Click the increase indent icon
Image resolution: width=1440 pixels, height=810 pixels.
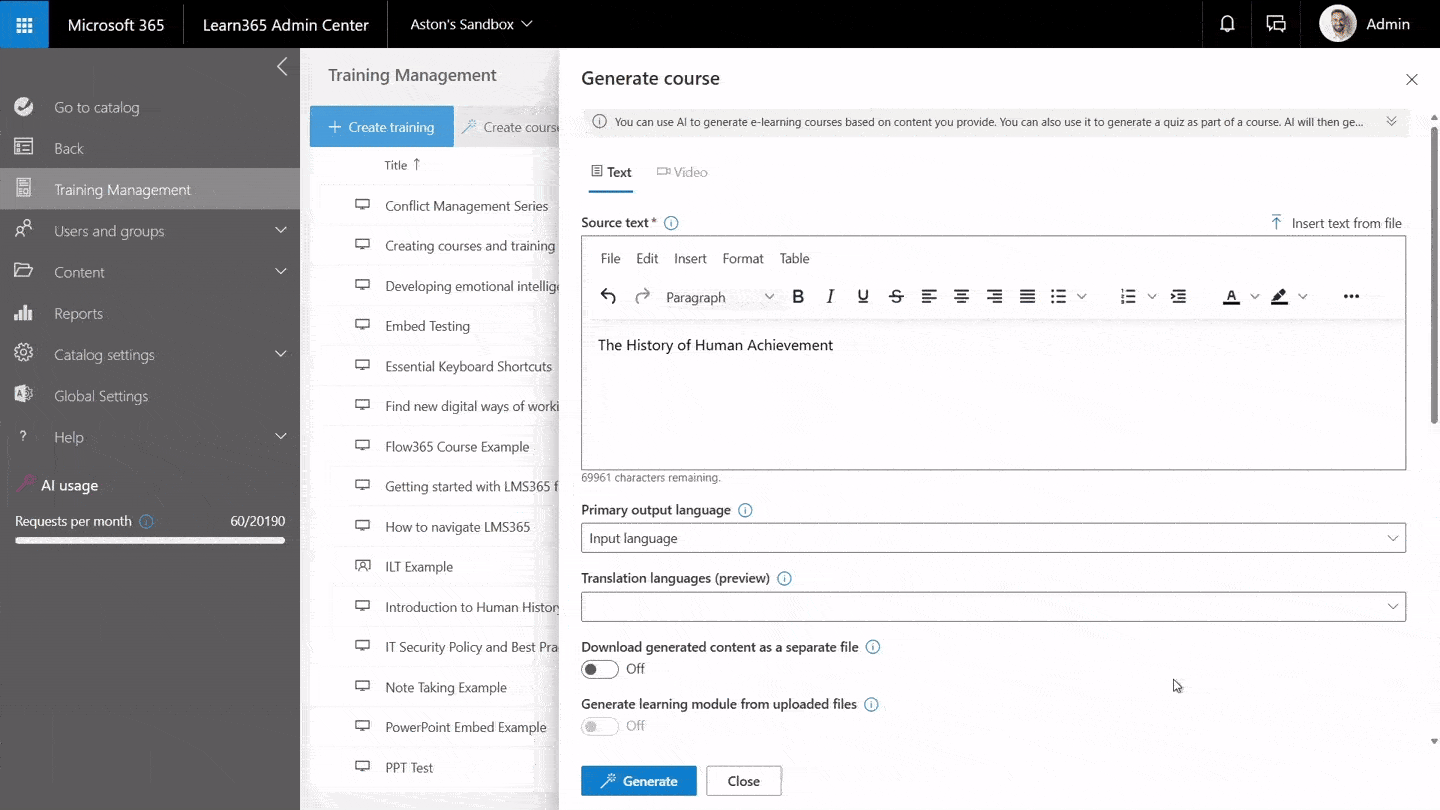click(x=1178, y=296)
